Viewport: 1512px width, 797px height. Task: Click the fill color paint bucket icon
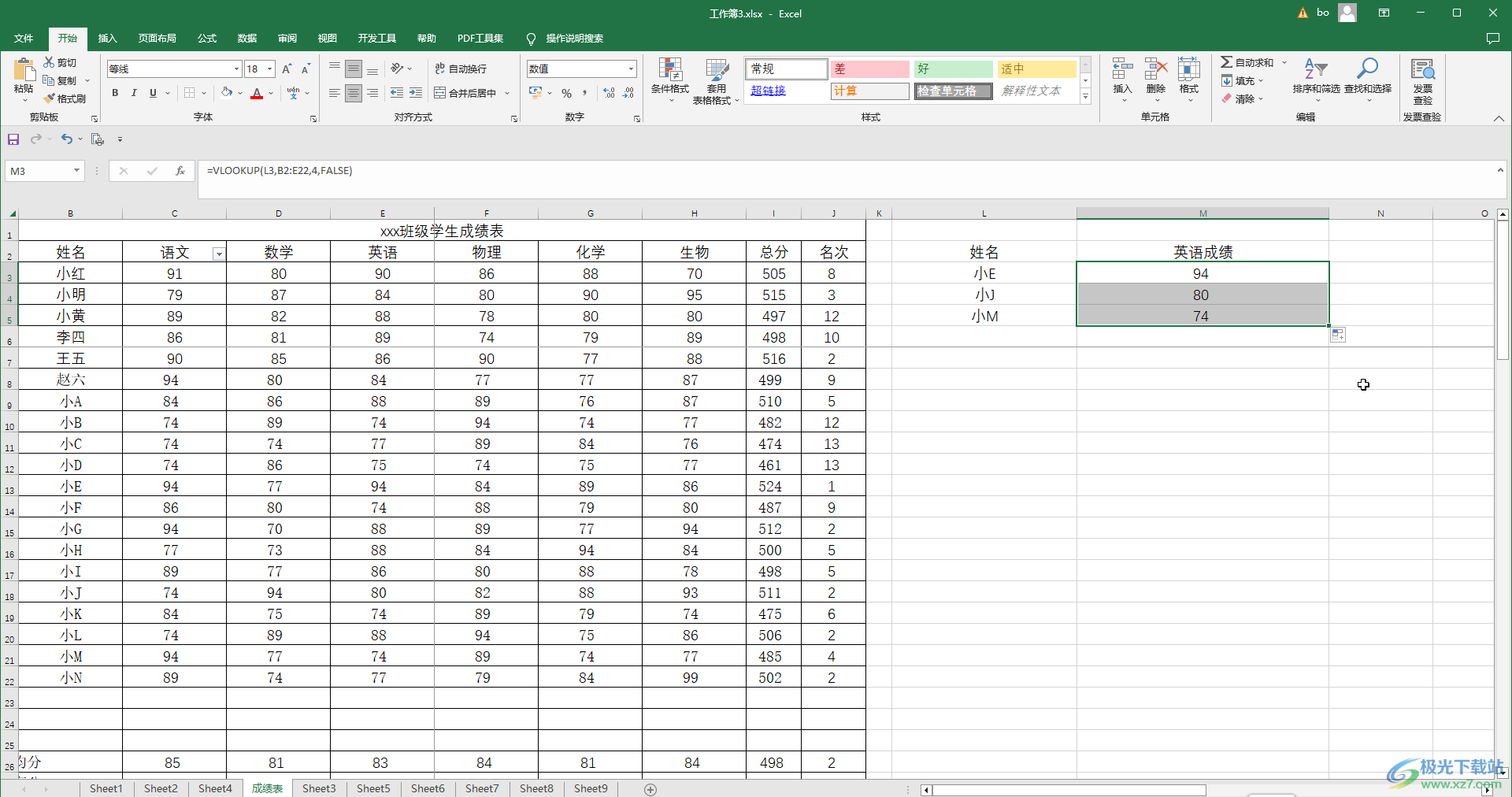click(227, 93)
